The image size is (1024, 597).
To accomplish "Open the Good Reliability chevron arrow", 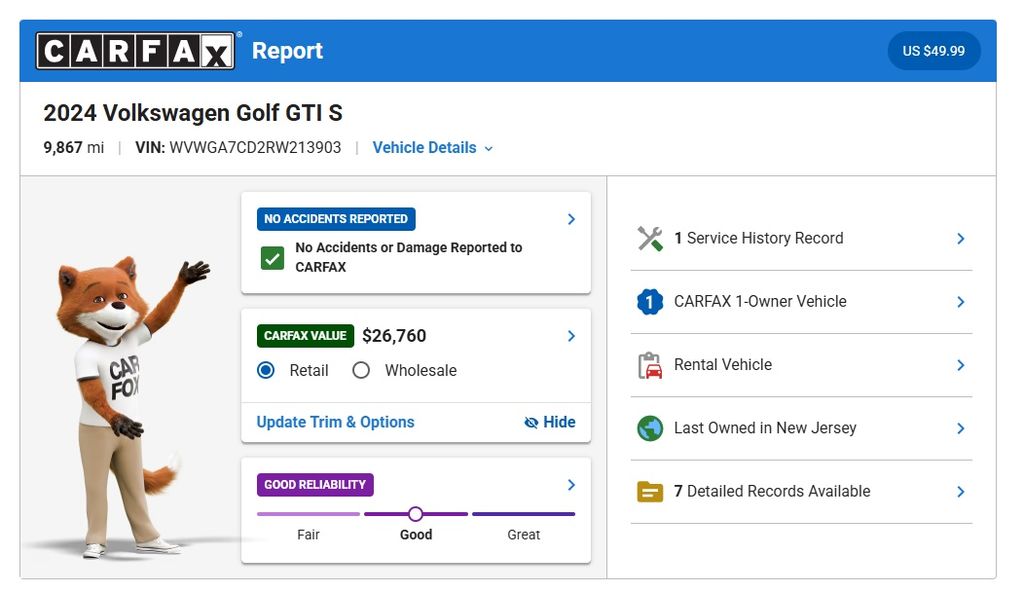I will pyautogui.click(x=571, y=485).
